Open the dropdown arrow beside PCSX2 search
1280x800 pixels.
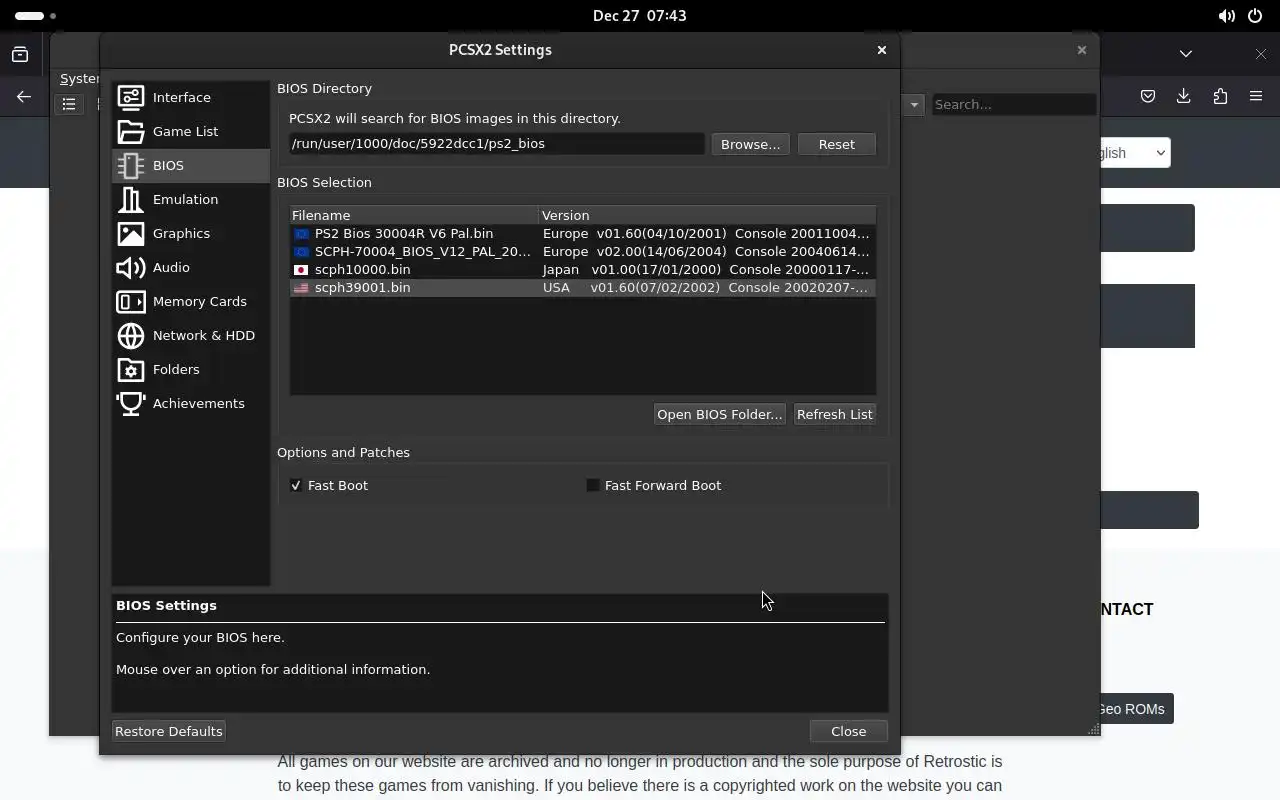click(x=914, y=104)
